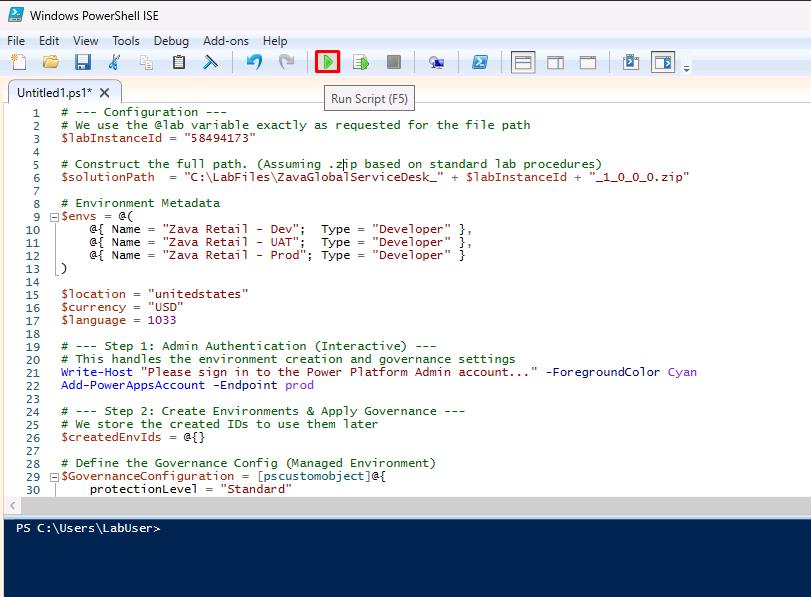Click protectionLevel on line 30
The height and width of the screenshot is (597, 811).
144,489
